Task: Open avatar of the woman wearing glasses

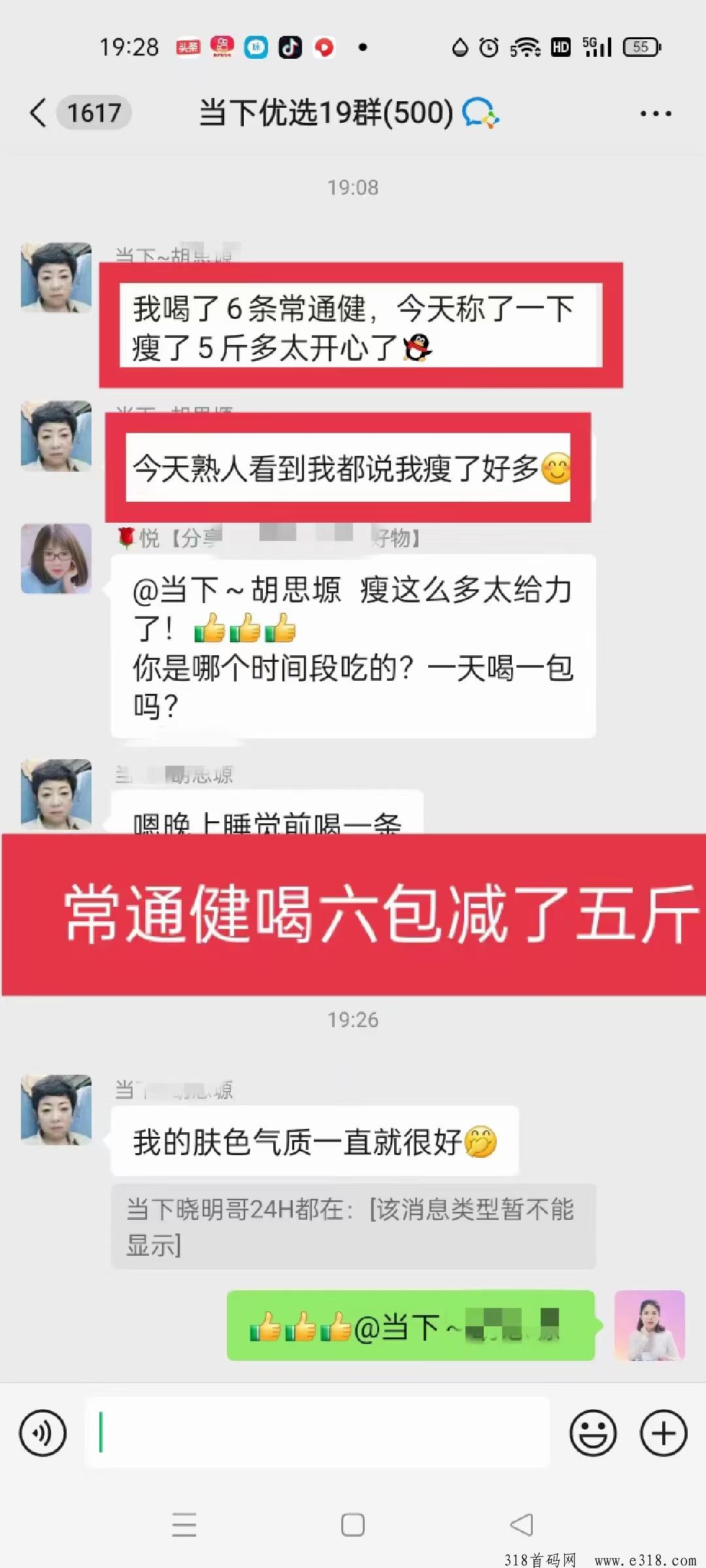Action: pos(56,559)
